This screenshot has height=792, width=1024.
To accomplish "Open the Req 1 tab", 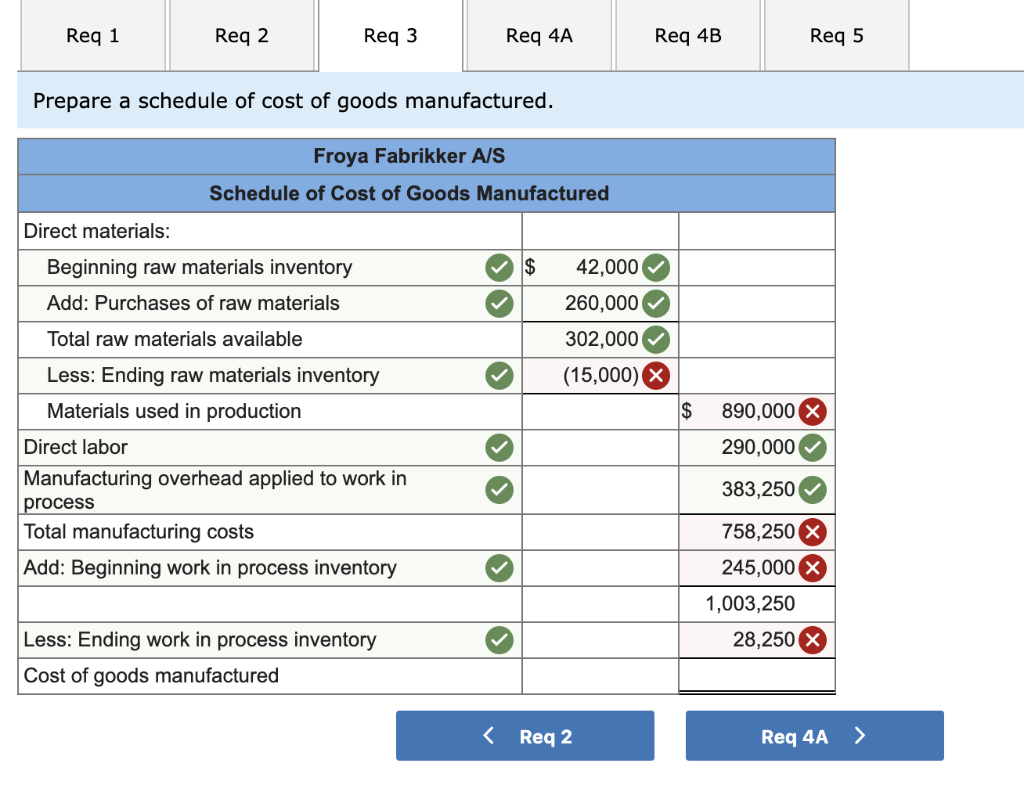I will 93,35.
